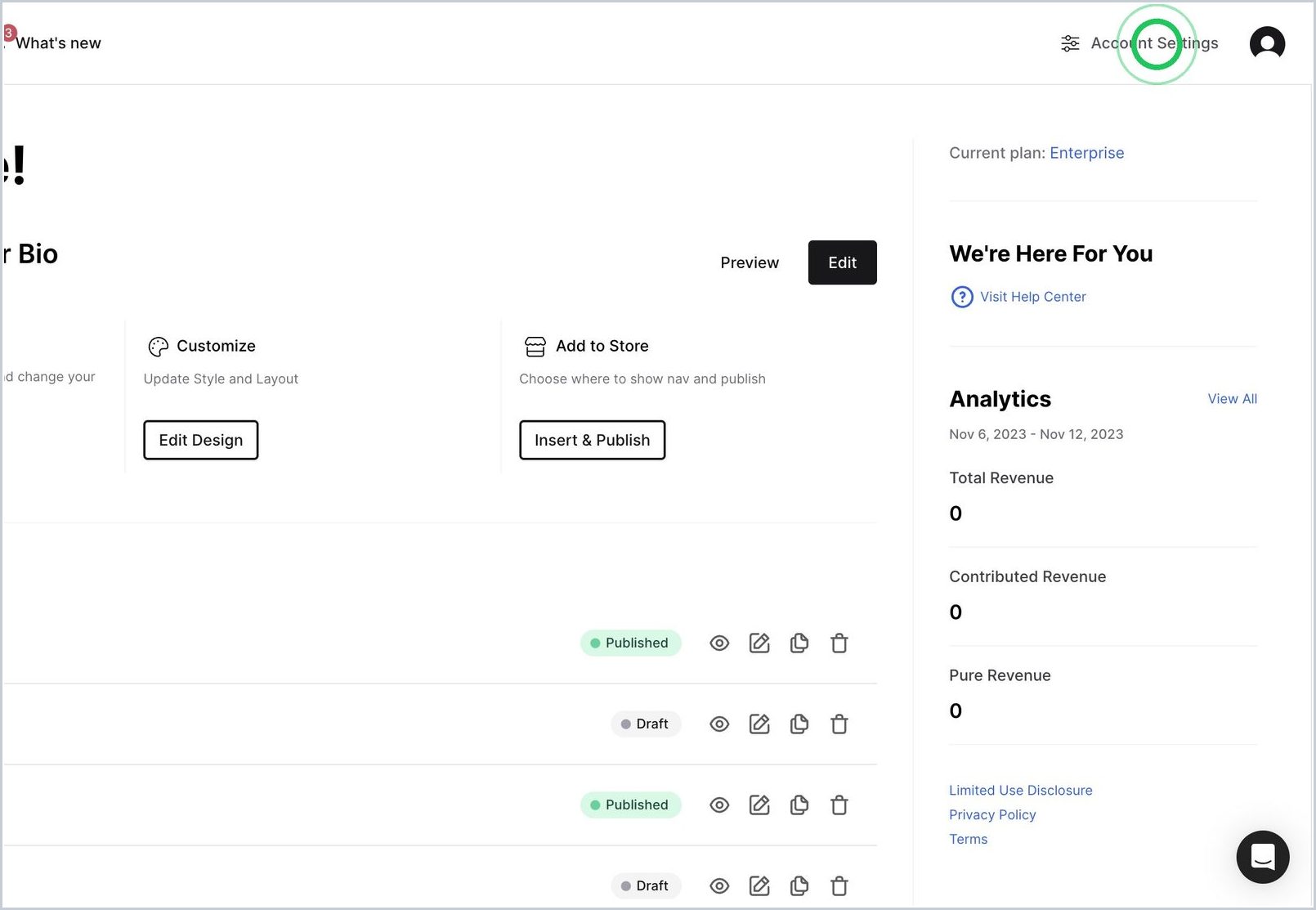Screen dimensions: 1316x910
Task: Click the second Published status badge
Action: [630, 805]
